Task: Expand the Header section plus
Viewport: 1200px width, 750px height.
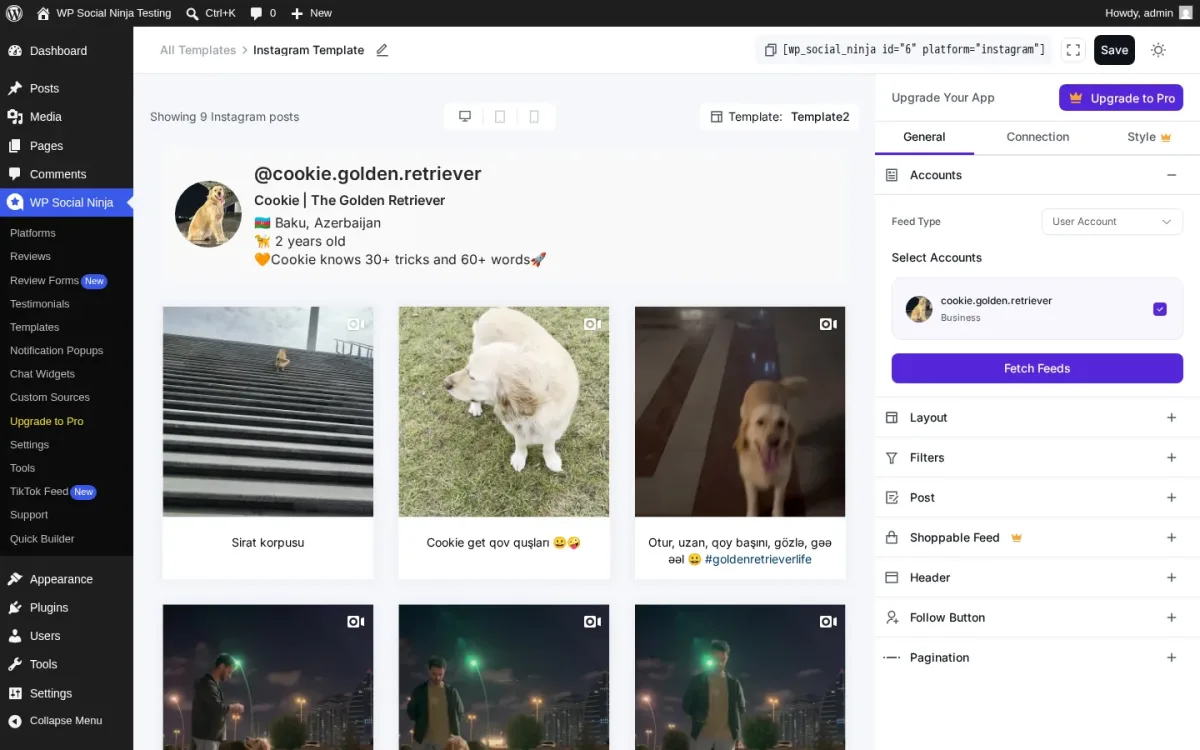Action: pos(1171,577)
